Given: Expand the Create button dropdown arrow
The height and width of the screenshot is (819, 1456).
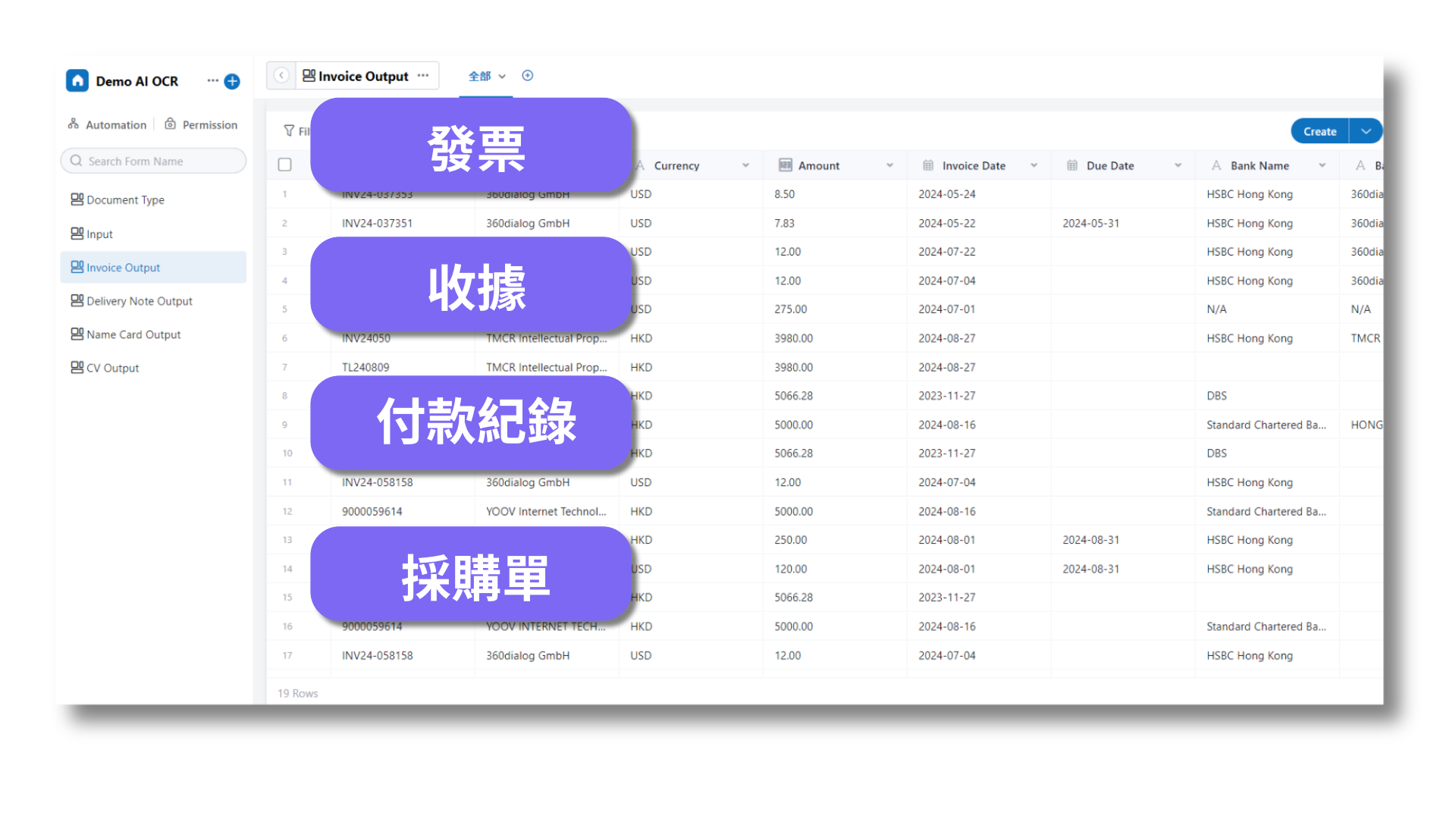Looking at the screenshot, I should tap(1366, 131).
